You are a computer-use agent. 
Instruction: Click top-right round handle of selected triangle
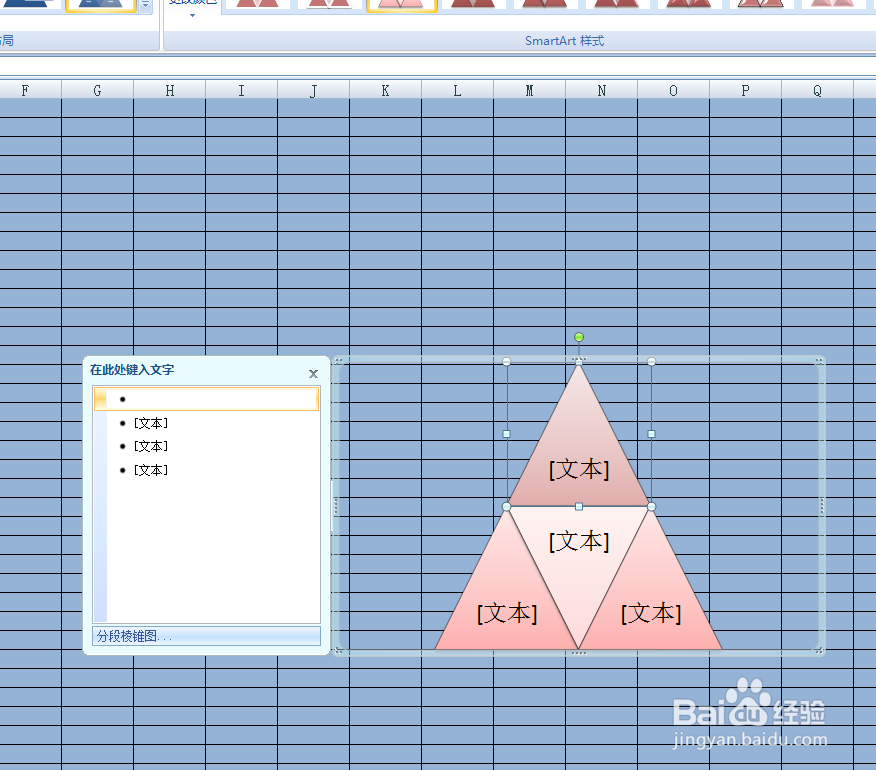[651, 362]
